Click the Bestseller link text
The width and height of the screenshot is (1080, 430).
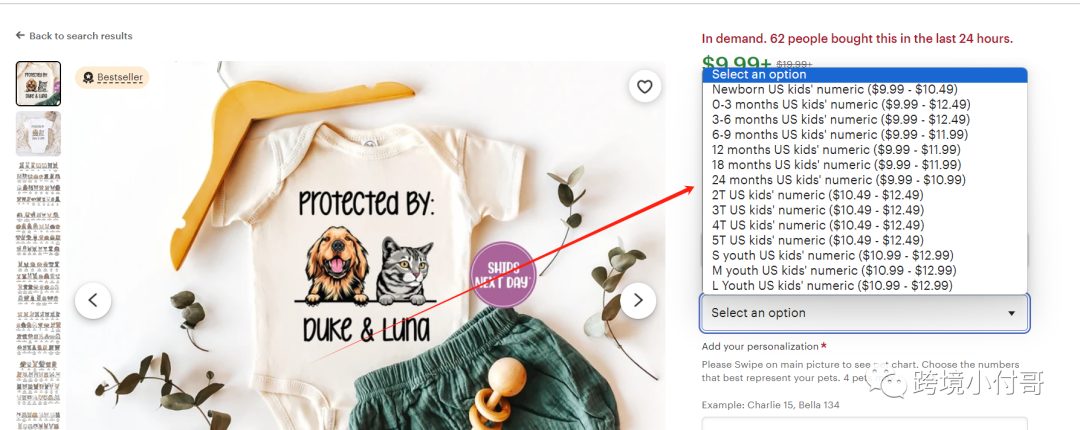120,78
